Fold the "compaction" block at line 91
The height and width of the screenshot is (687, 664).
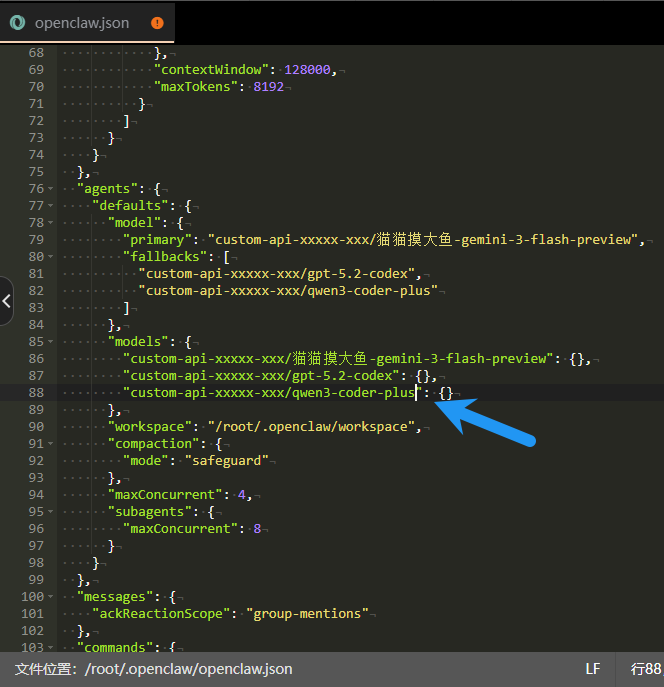tap(51, 443)
